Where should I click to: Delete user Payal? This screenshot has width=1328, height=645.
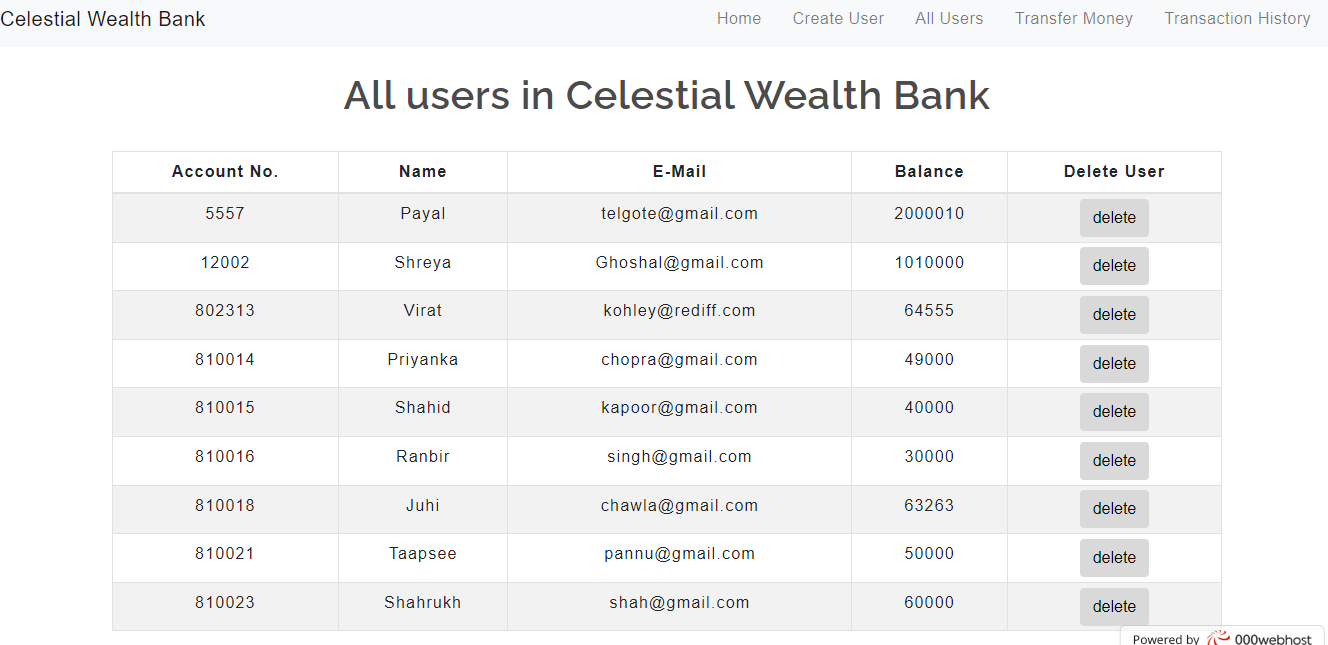pos(1114,217)
